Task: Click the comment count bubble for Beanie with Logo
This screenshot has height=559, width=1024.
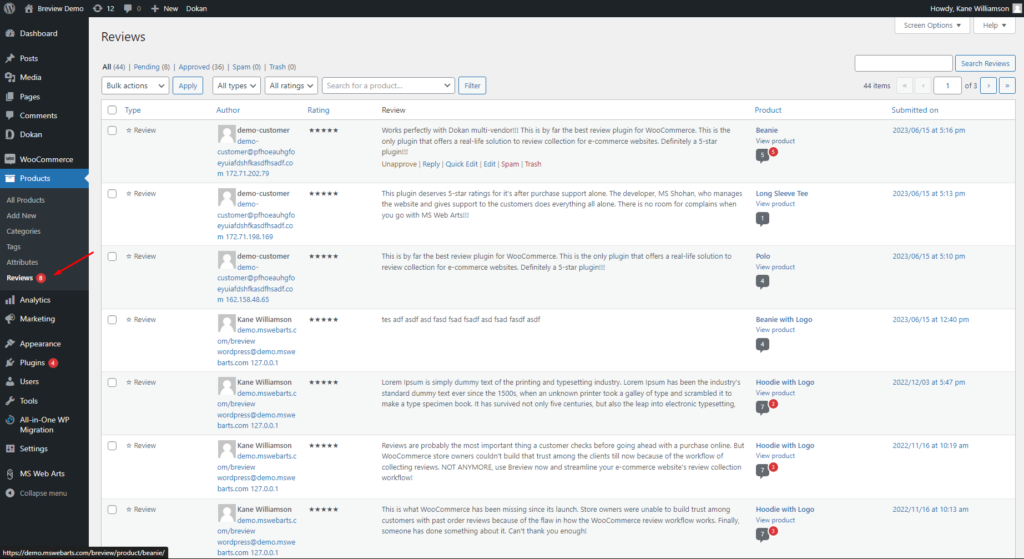Action: [762, 344]
